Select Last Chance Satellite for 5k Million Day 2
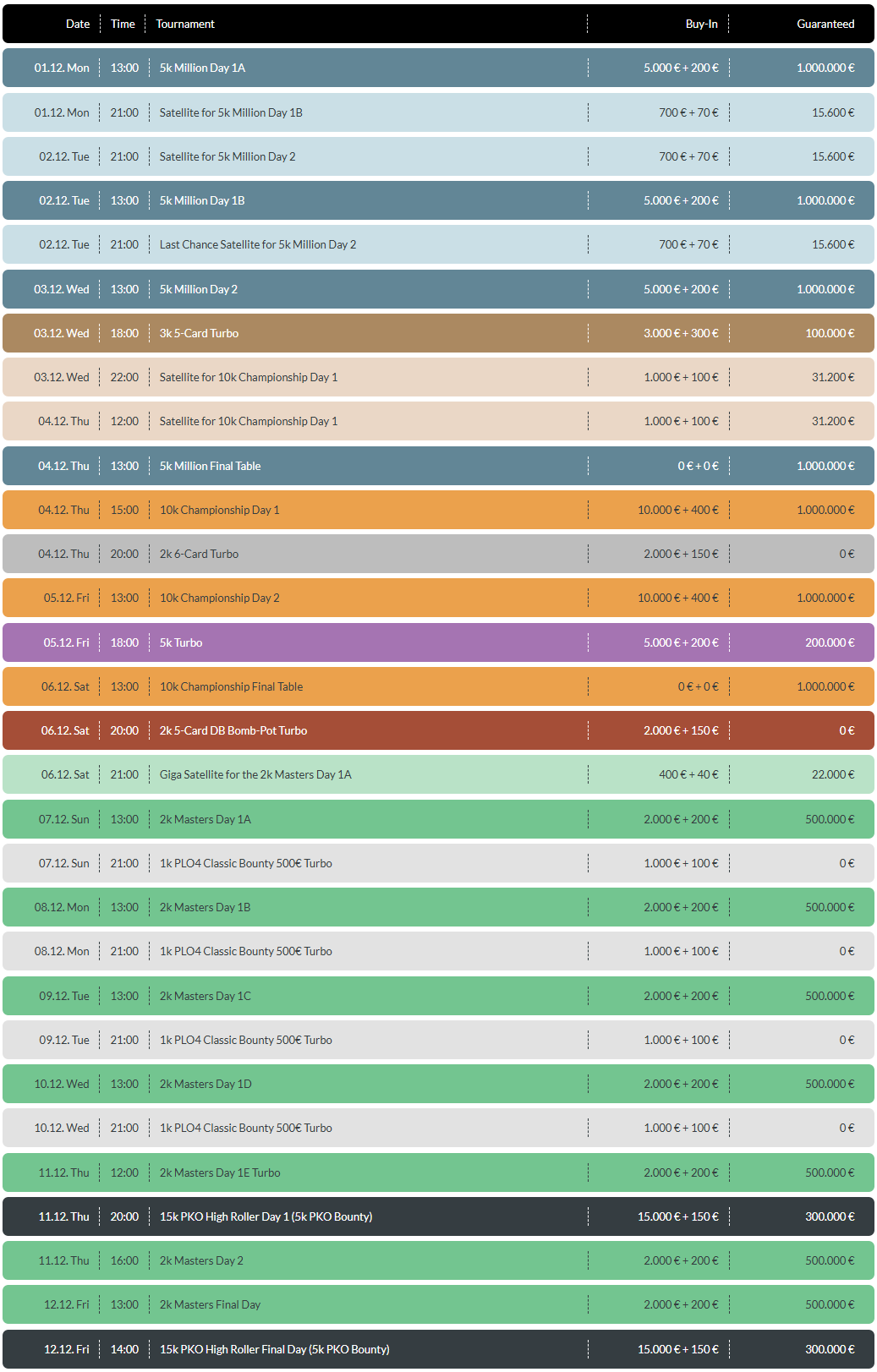 click(258, 244)
